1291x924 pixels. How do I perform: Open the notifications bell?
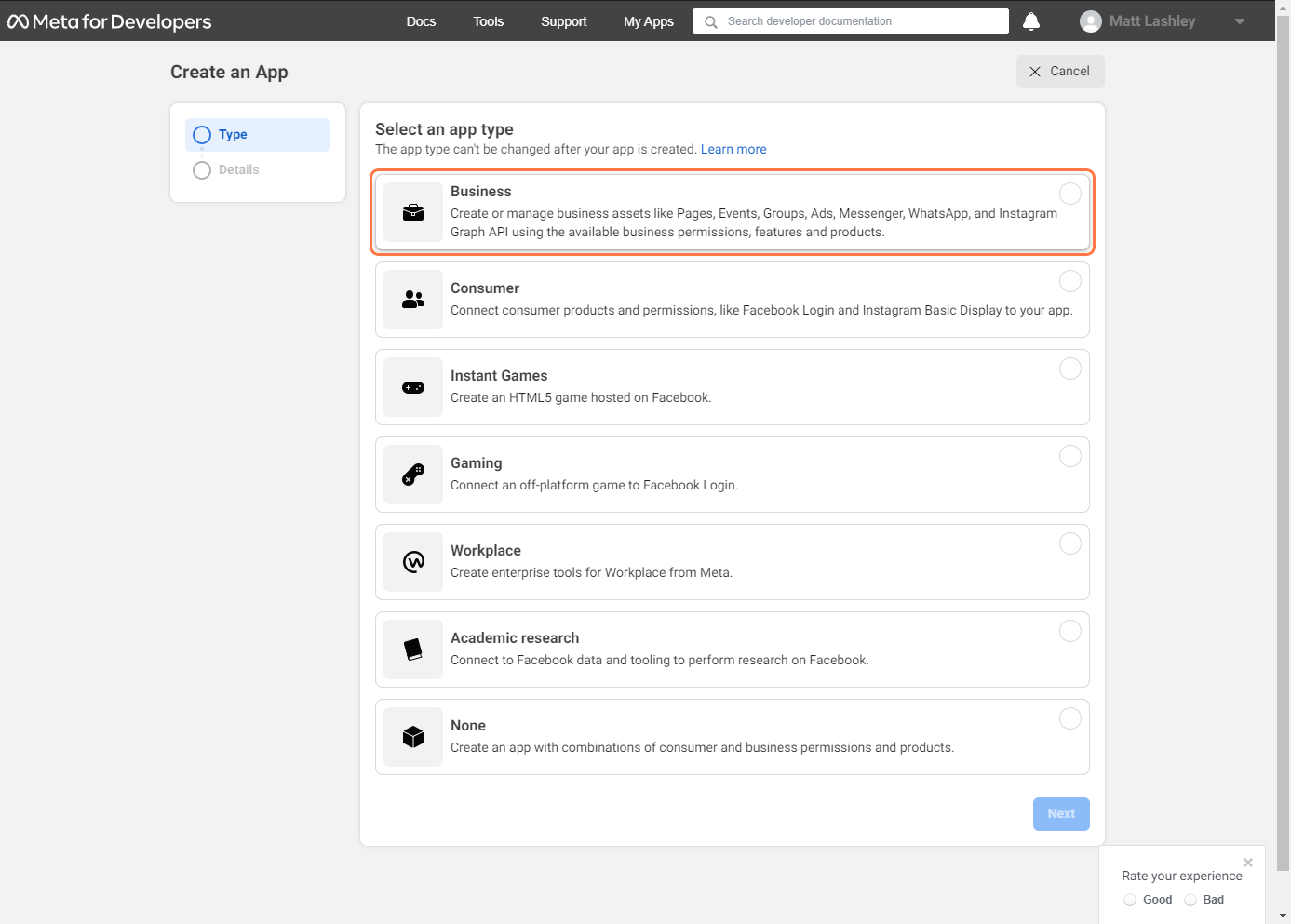click(1031, 21)
